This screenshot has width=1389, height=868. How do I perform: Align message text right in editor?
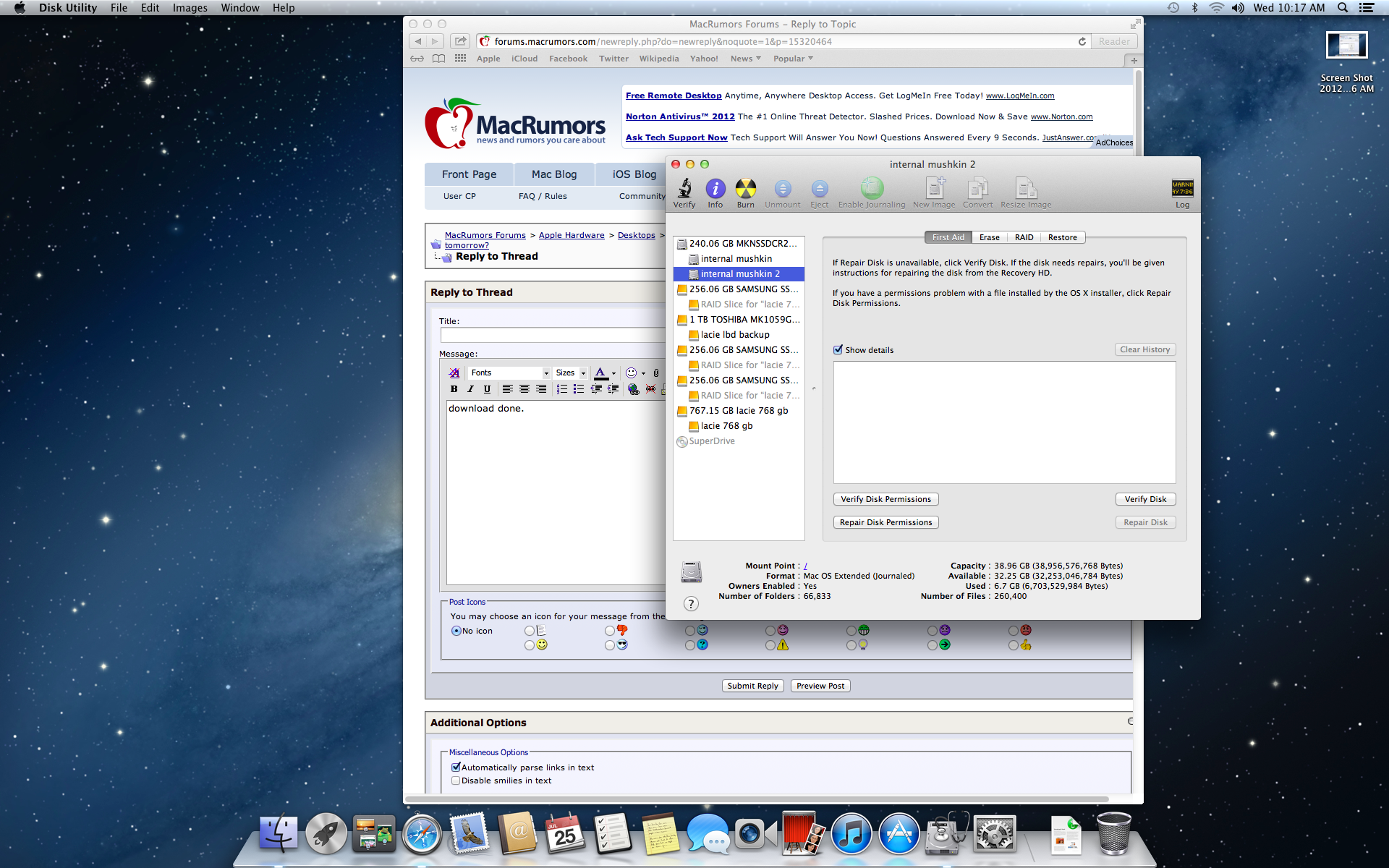540,389
